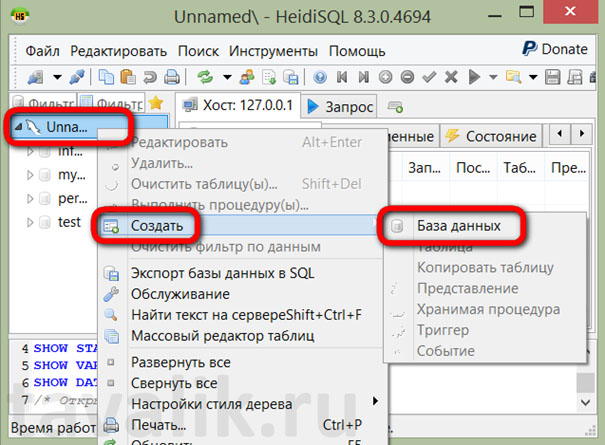This screenshot has width=605, height=445.
Task: Click the folder with magnifier toolbar icon
Action: (x=514, y=77)
